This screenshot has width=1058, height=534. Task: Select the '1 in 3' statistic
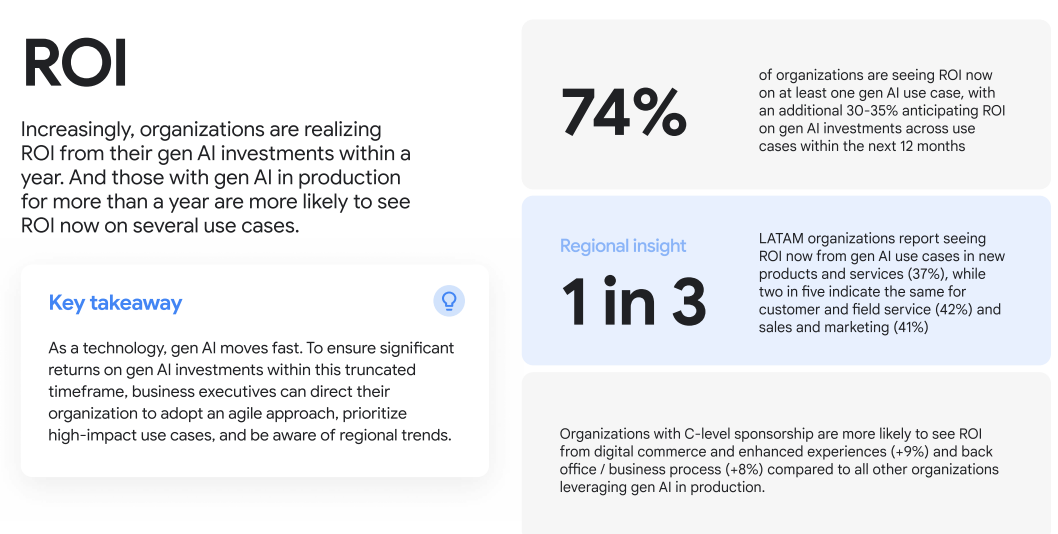pos(634,302)
